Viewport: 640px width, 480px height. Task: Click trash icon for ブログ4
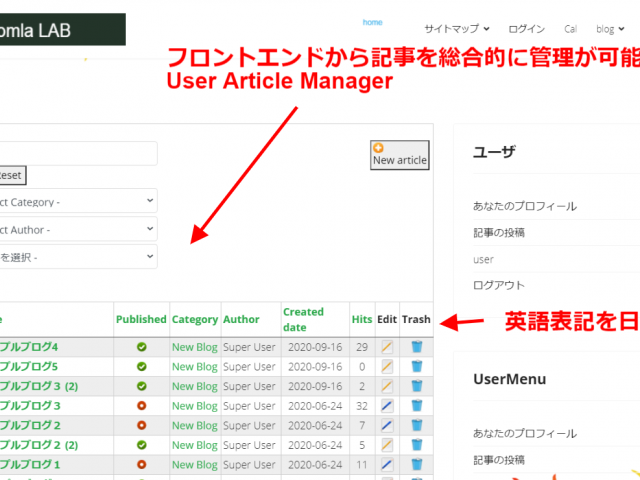click(417, 347)
